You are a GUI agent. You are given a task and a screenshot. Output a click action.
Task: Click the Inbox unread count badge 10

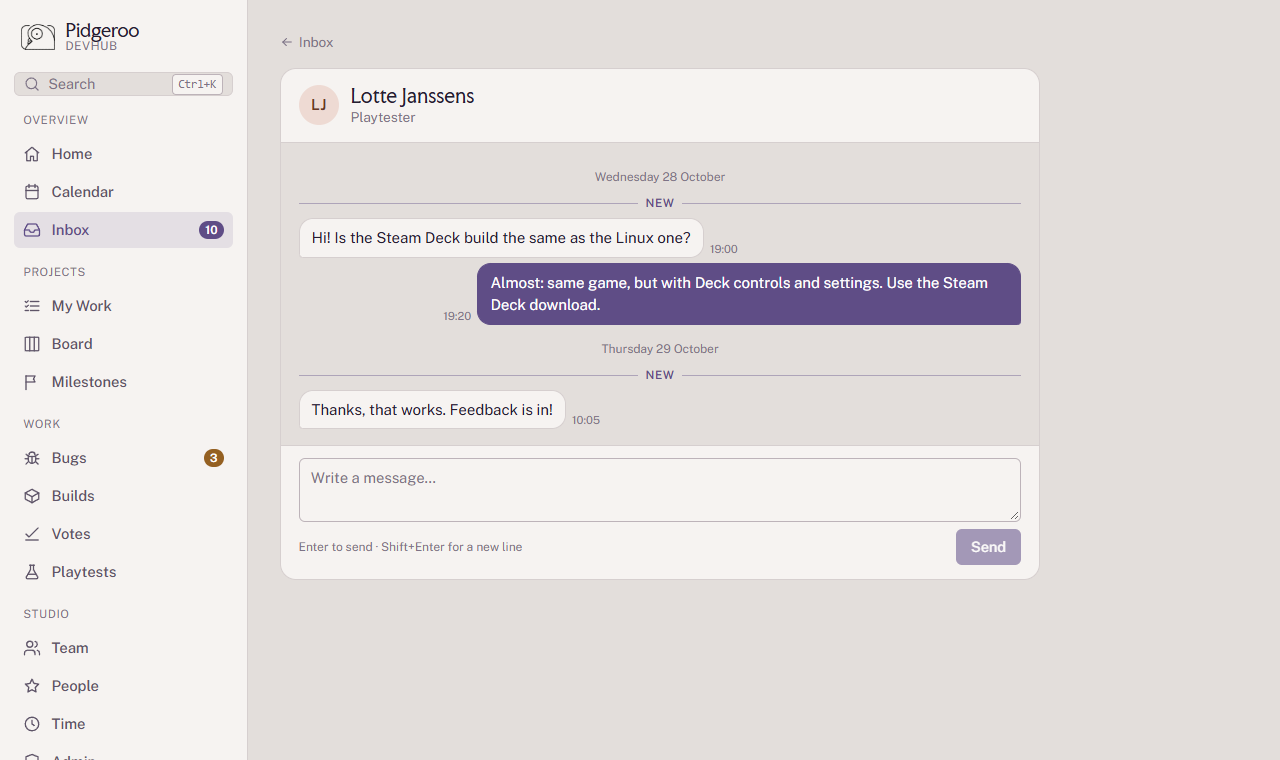tap(211, 230)
